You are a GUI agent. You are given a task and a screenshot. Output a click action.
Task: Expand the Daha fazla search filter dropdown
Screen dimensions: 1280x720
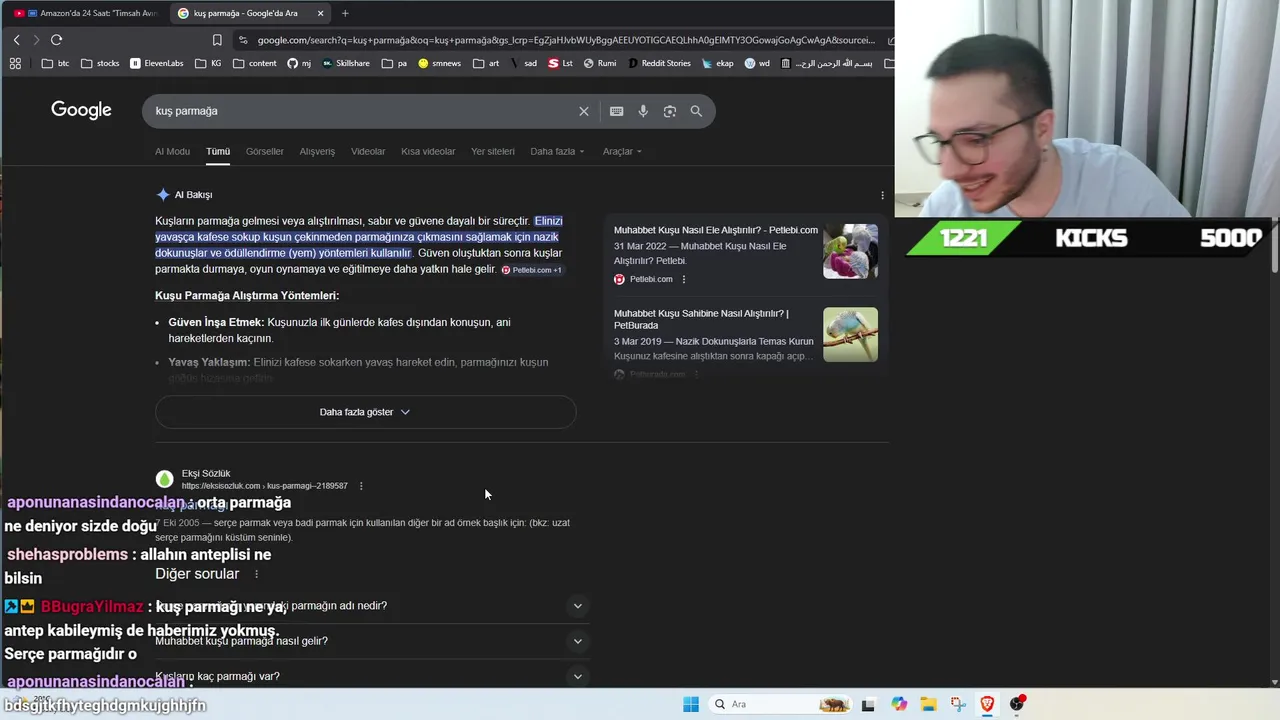click(x=557, y=152)
